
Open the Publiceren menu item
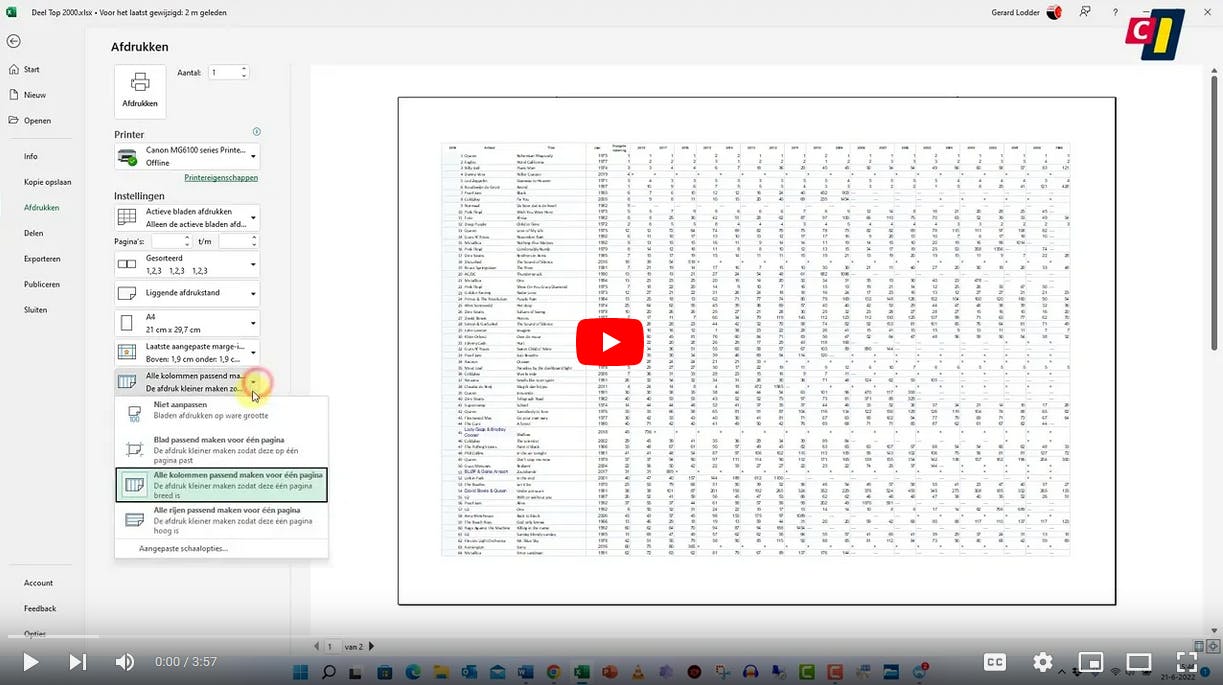[x=42, y=284]
